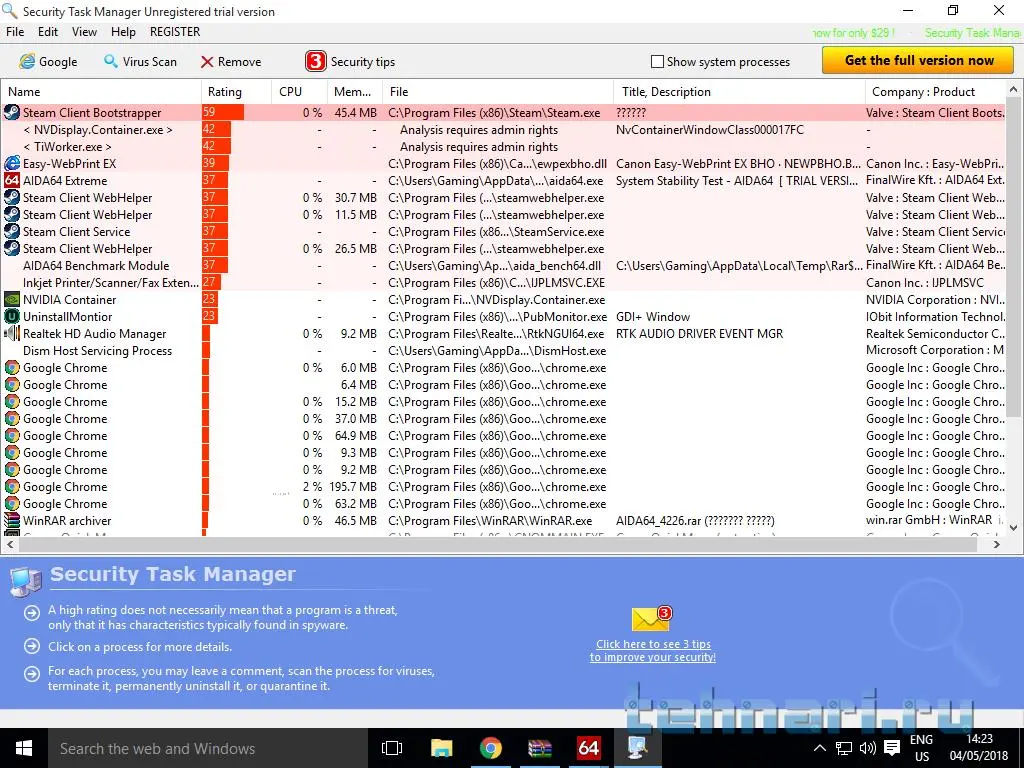
Task: Click the Search the web and Windows box
Action: point(208,748)
